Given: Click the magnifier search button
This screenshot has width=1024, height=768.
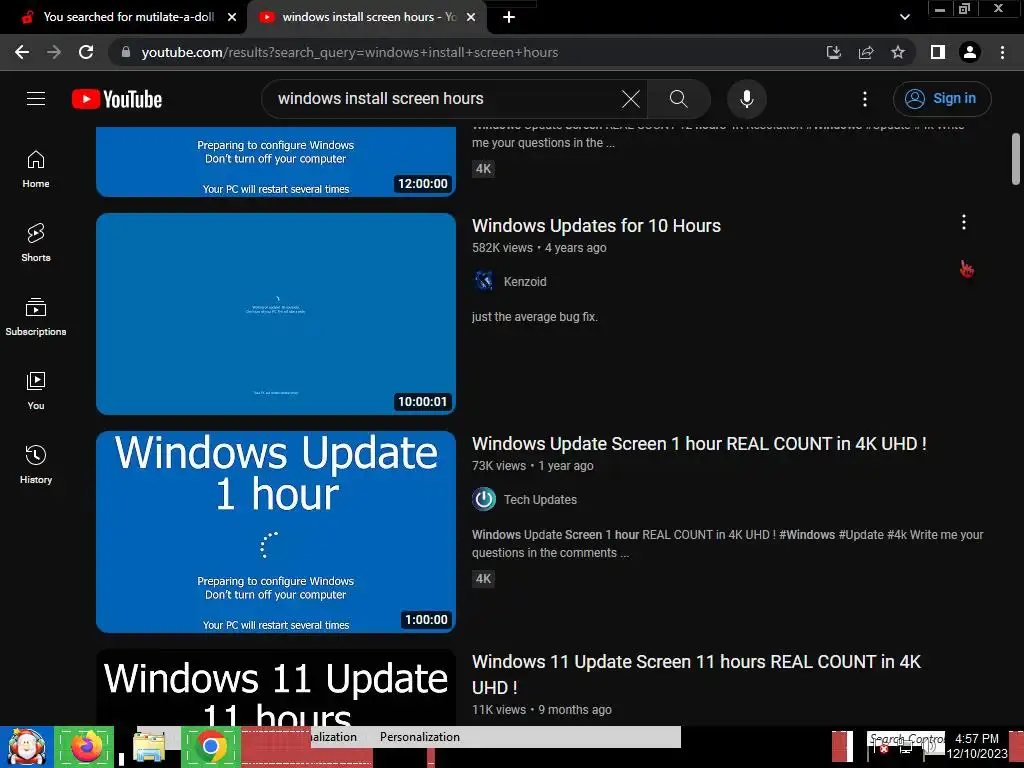Looking at the screenshot, I should pyautogui.click(x=679, y=99).
